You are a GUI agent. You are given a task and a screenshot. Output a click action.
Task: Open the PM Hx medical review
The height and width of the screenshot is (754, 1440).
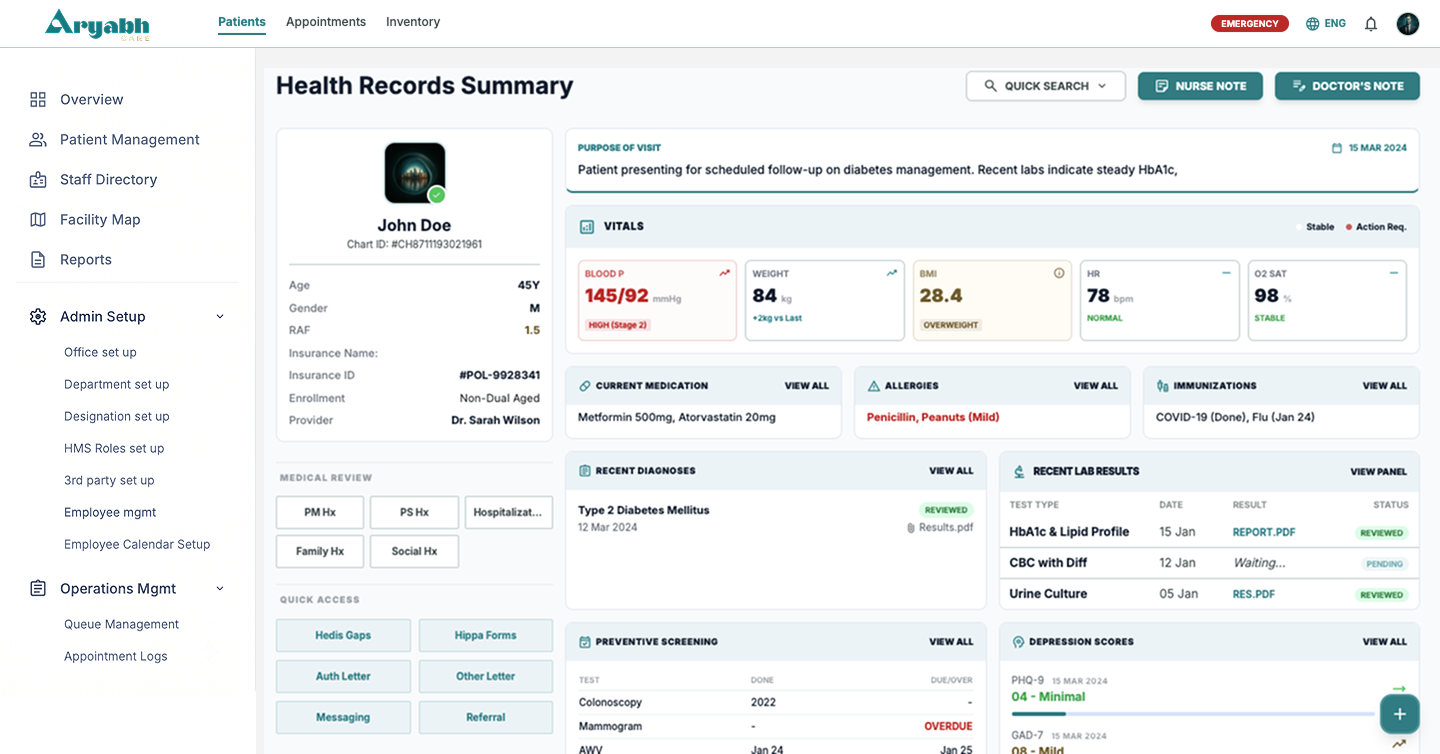[320, 512]
